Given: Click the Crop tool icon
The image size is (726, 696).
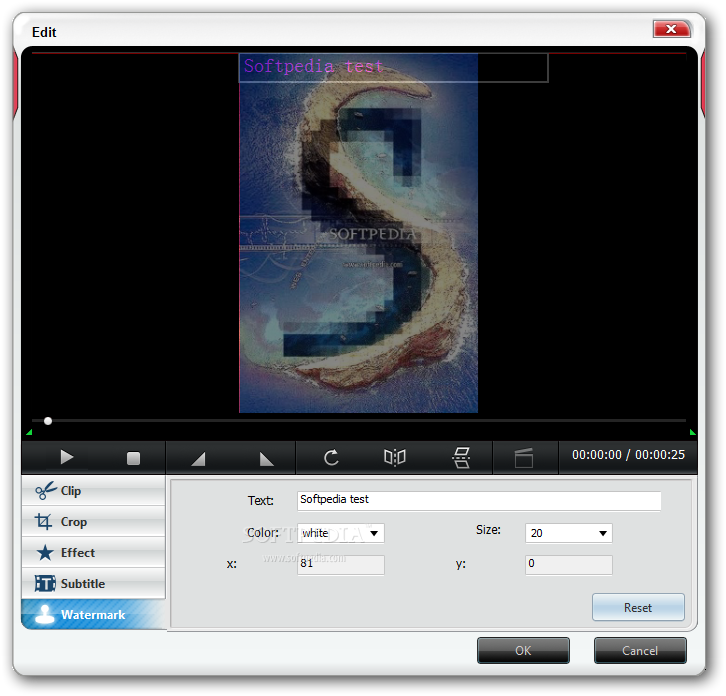Looking at the screenshot, I should click(44, 521).
